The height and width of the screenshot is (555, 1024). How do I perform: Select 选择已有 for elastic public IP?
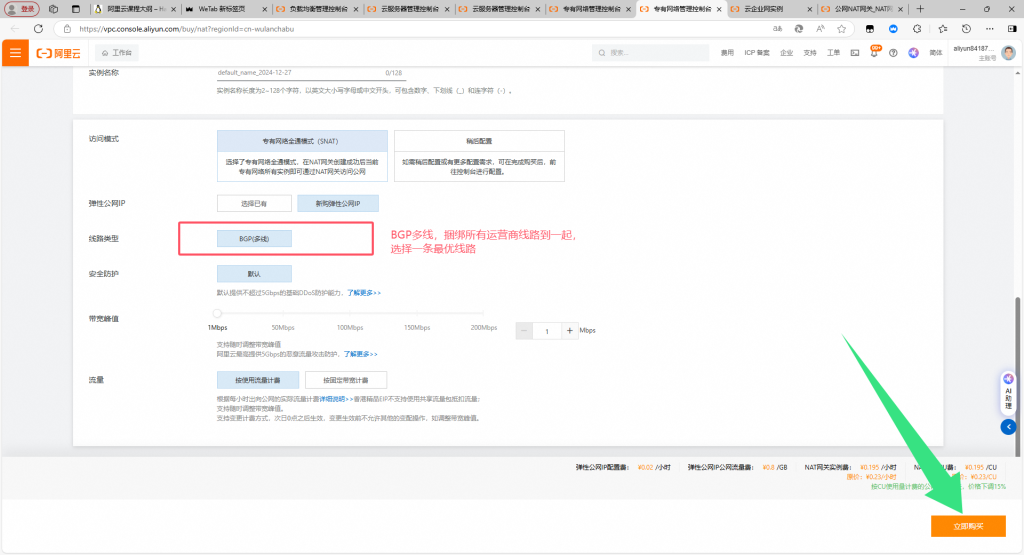tap(255, 203)
